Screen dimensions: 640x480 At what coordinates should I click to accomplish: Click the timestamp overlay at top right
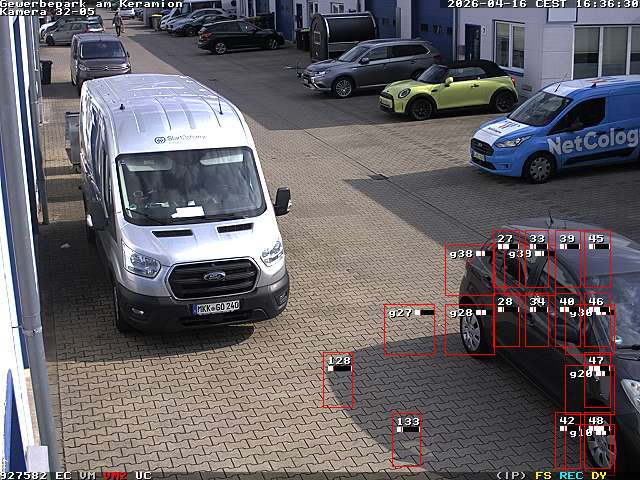(x=543, y=4)
